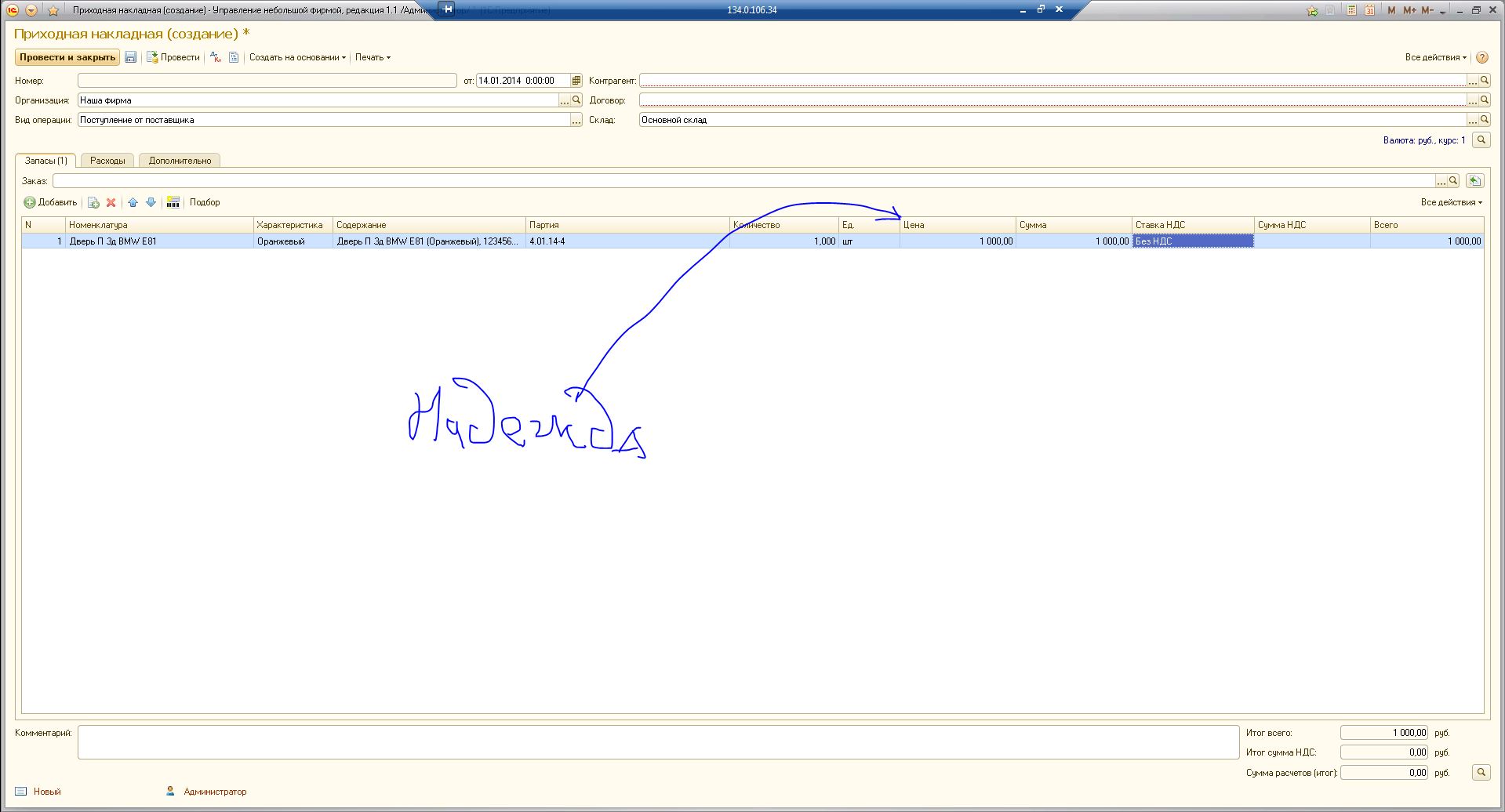
Task: Click magnifier icon in Контрагент field
Action: [1484, 81]
